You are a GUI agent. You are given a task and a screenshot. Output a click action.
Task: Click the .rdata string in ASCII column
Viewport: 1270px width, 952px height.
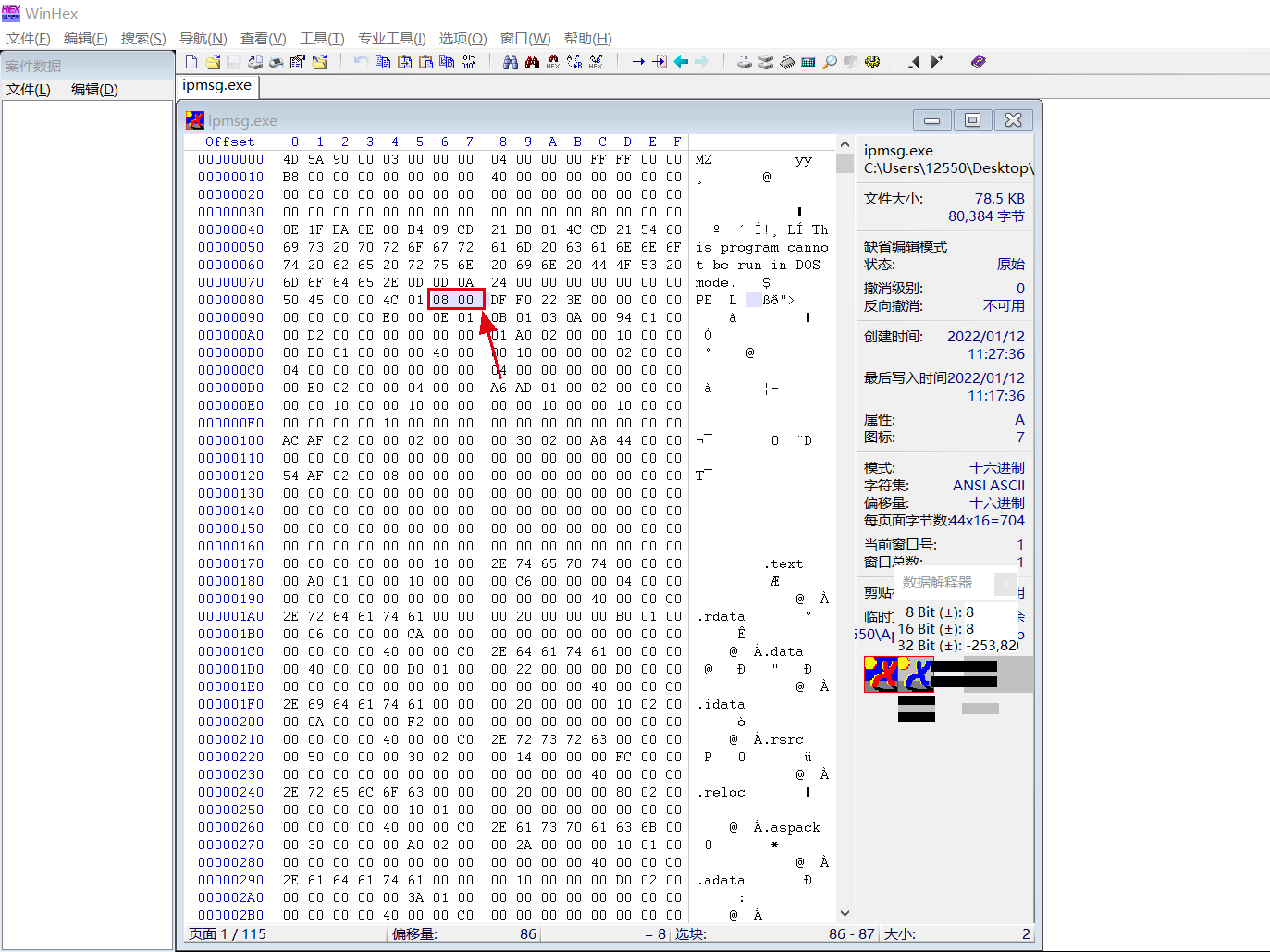(721, 617)
